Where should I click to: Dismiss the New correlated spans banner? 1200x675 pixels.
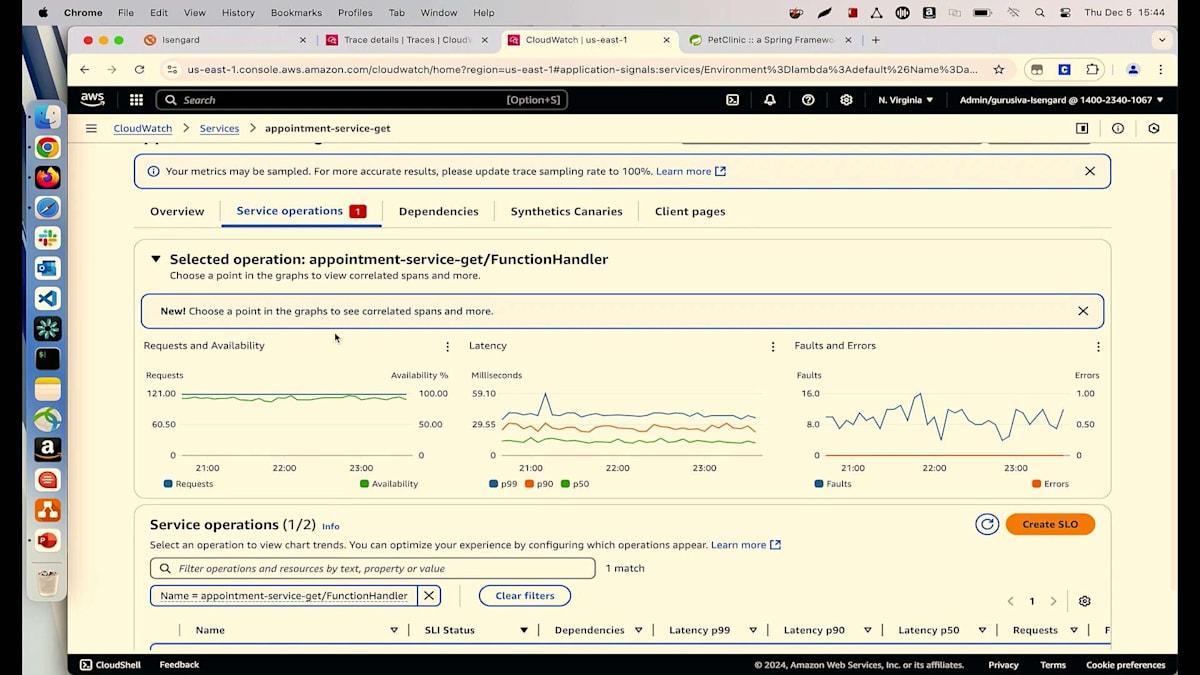tap(1083, 311)
